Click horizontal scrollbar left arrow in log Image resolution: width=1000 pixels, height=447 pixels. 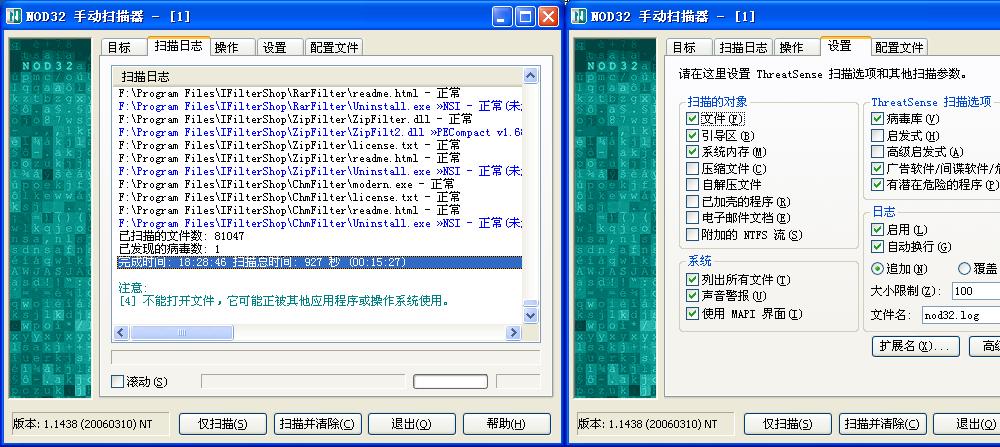point(121,332)
